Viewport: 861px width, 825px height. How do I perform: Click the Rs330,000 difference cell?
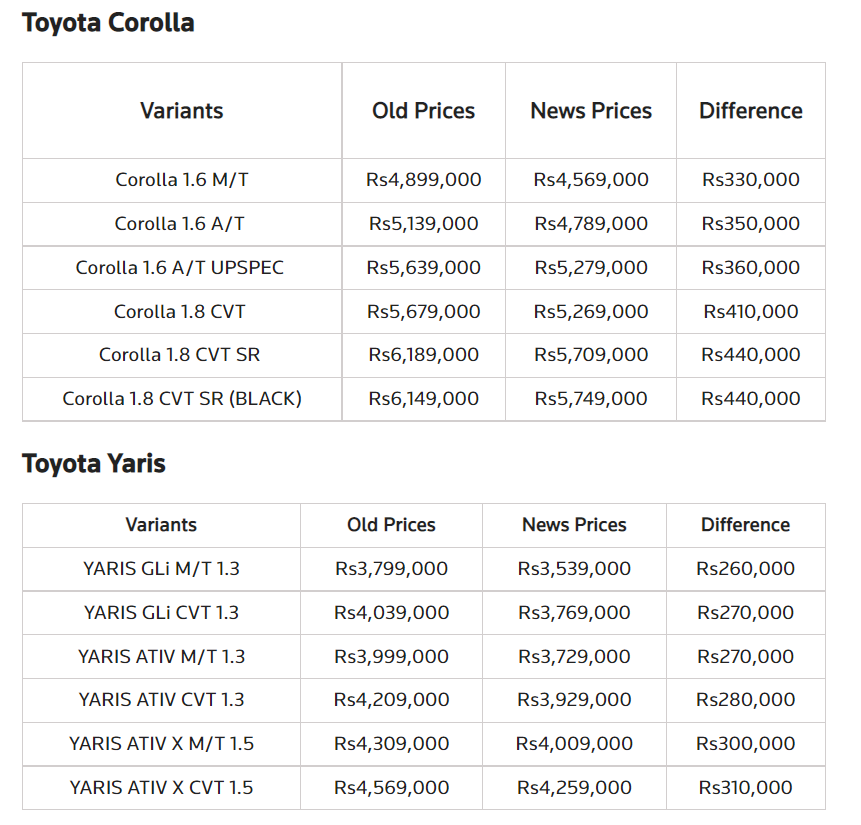751,180
